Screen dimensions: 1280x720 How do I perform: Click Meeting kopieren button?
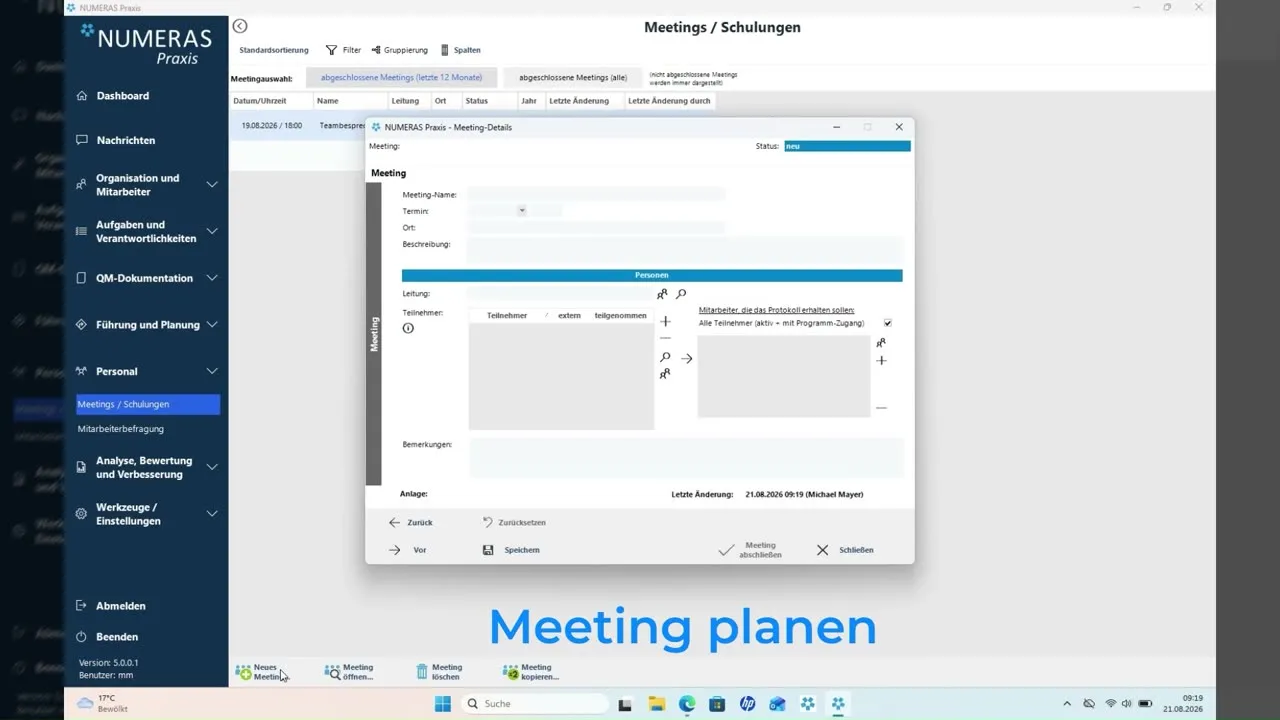(531, 672)
